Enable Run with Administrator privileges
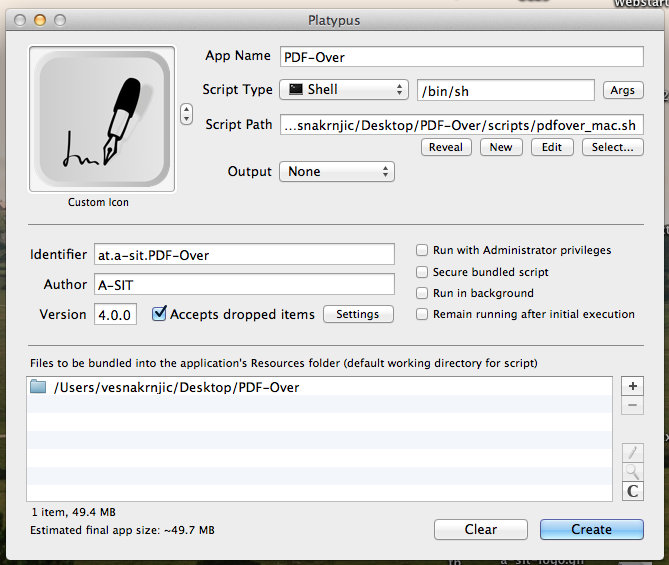This screenshot has width=669, height=565. point(423,250)
